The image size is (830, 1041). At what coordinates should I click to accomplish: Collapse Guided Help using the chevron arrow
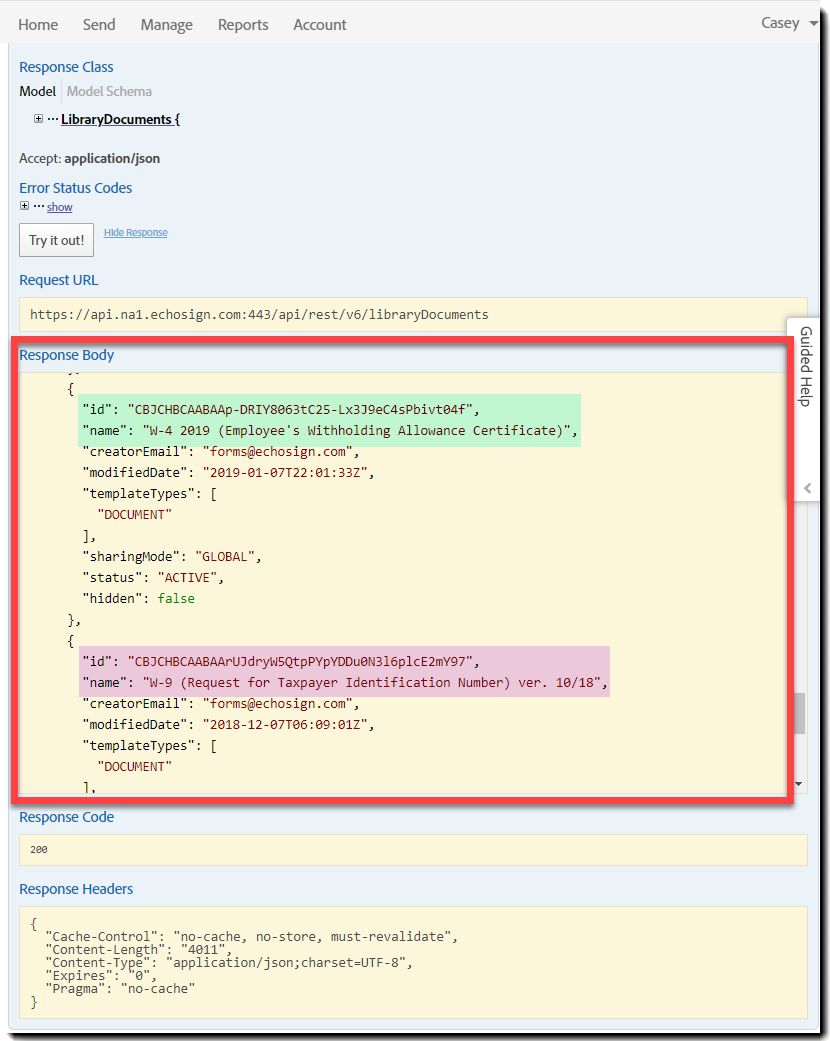point(807,488)
